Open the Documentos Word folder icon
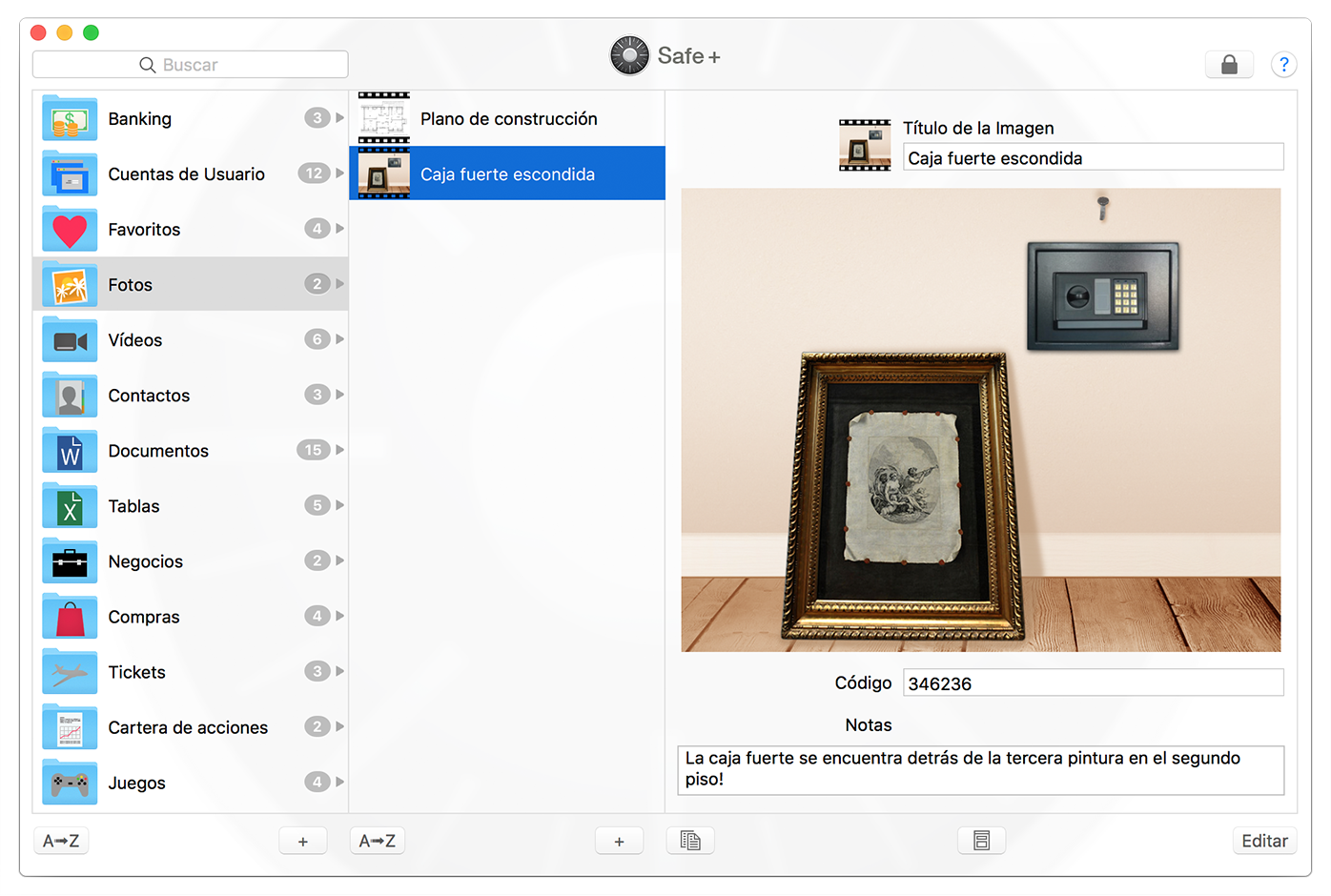1331x896 pixels. pyautogui.click(x=70, y=450)
